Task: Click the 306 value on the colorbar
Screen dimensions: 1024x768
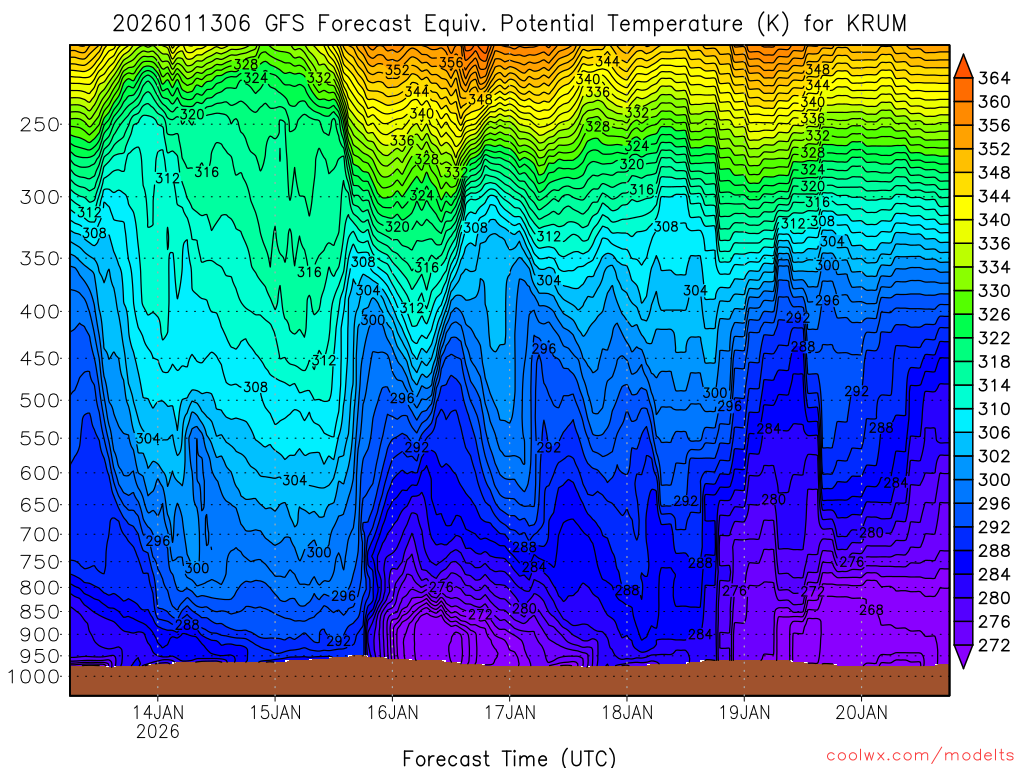Action: (994, 432)
